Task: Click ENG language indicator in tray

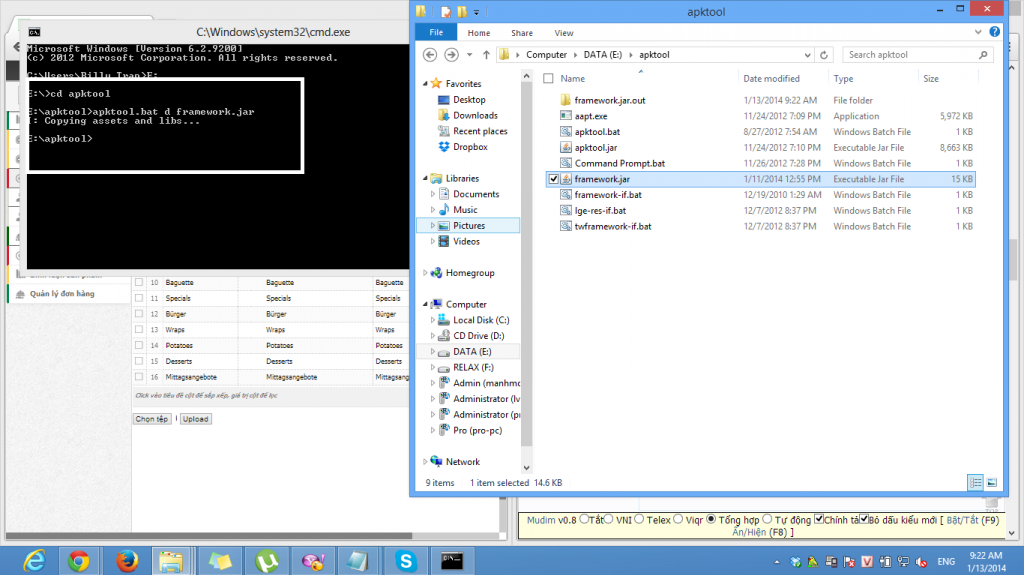Action: 946,561
